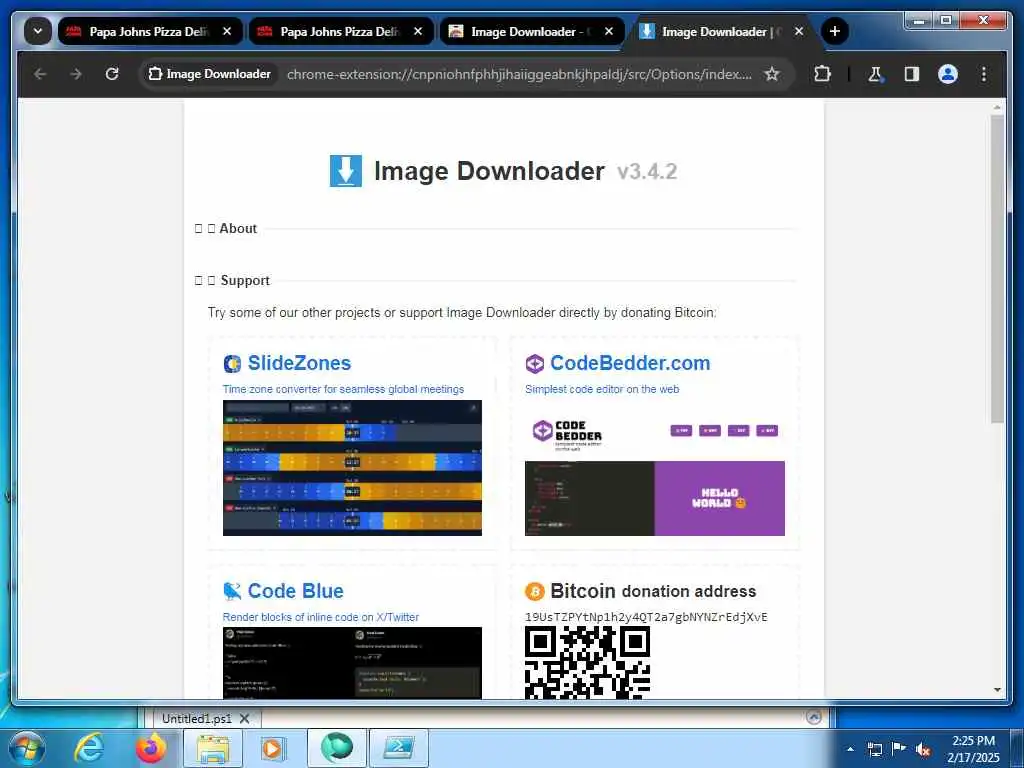
Task: Go forward to next page
Action: [76, 74]
